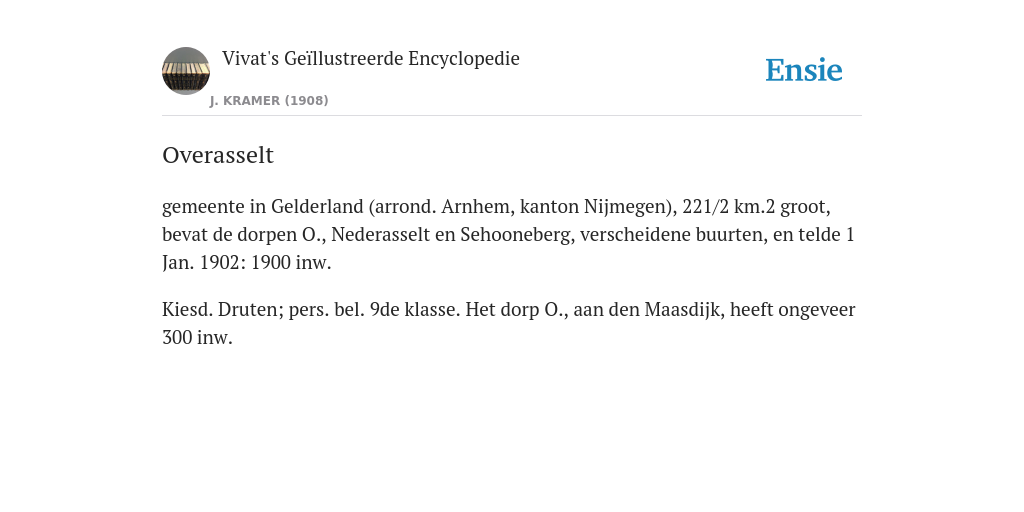Click the text '221/2 km.2 groot'
This screenshot has width=1024, height=512.
click(754, 207)
